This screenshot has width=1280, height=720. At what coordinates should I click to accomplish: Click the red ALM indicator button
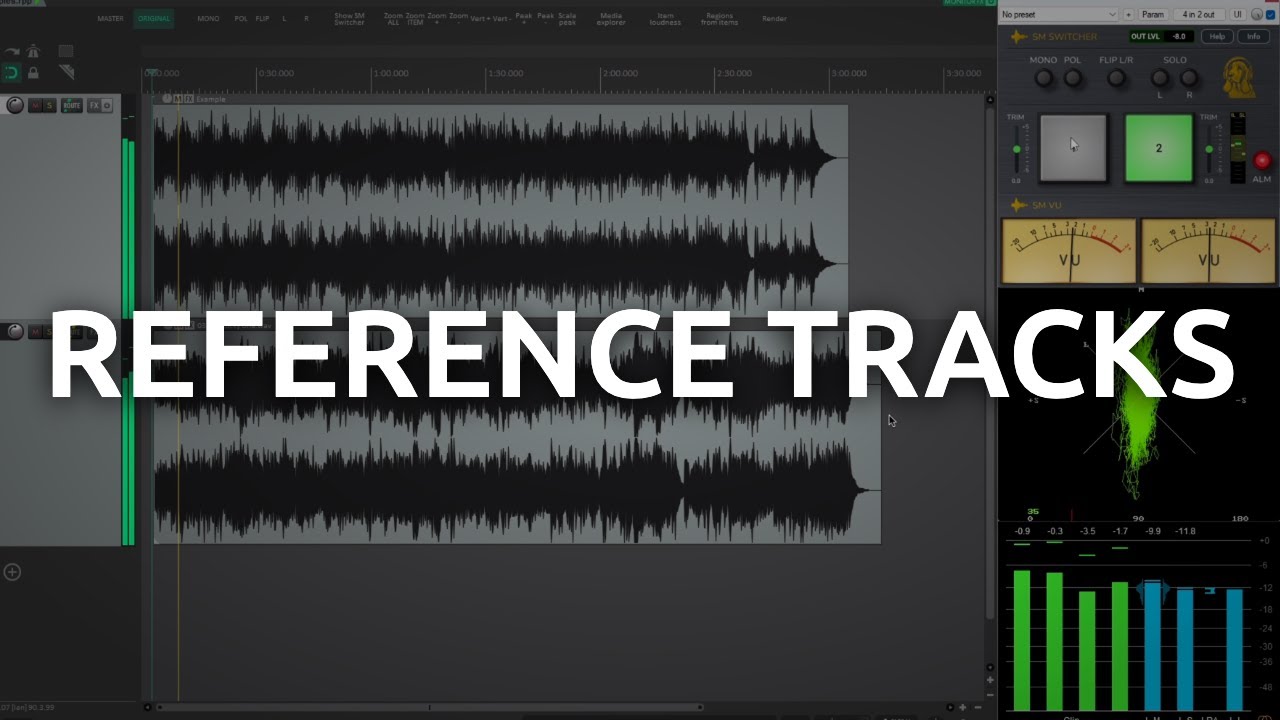(1262, 160)
